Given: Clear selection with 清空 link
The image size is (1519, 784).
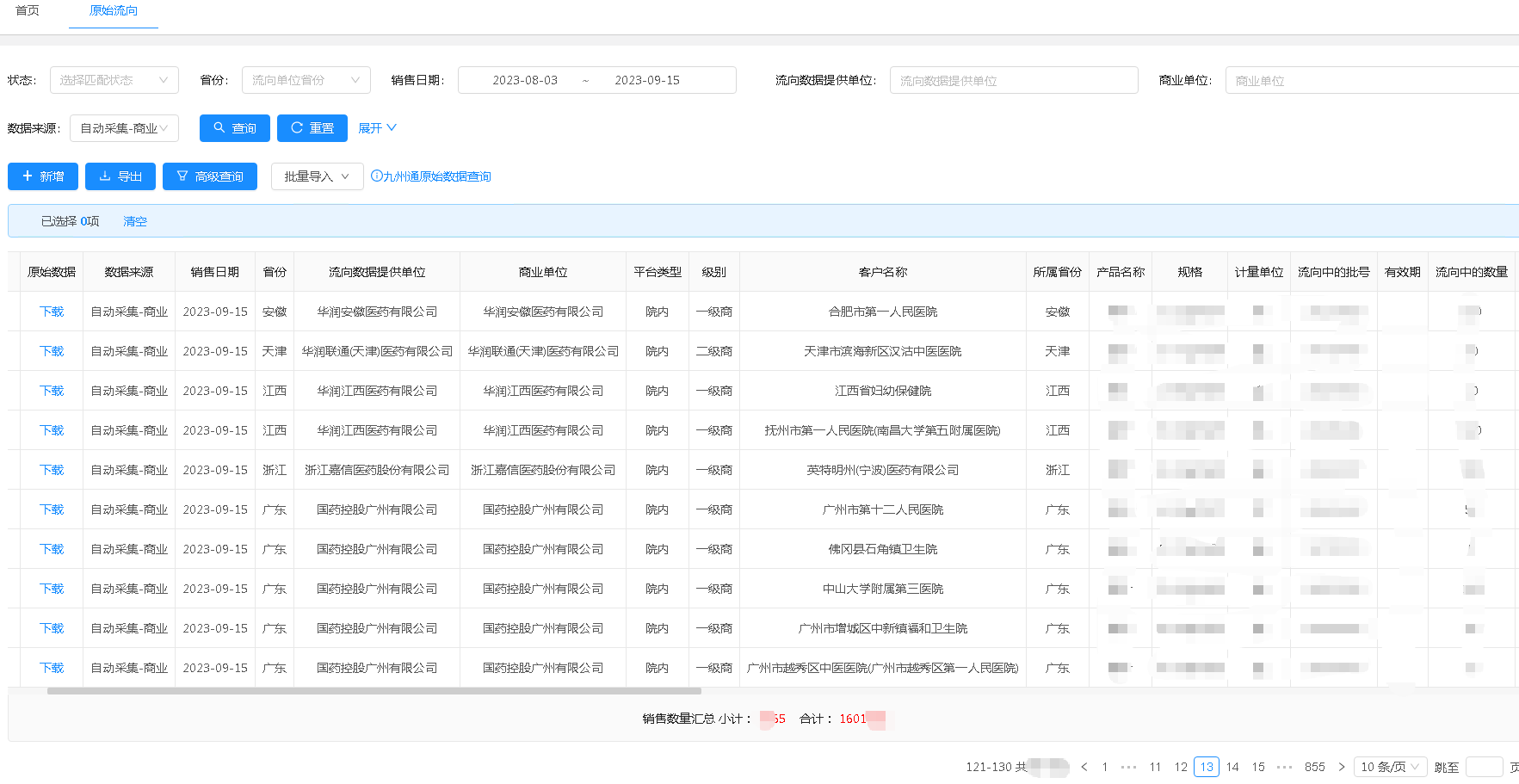Looking at the screenshot, I should [x=135, y=221].
